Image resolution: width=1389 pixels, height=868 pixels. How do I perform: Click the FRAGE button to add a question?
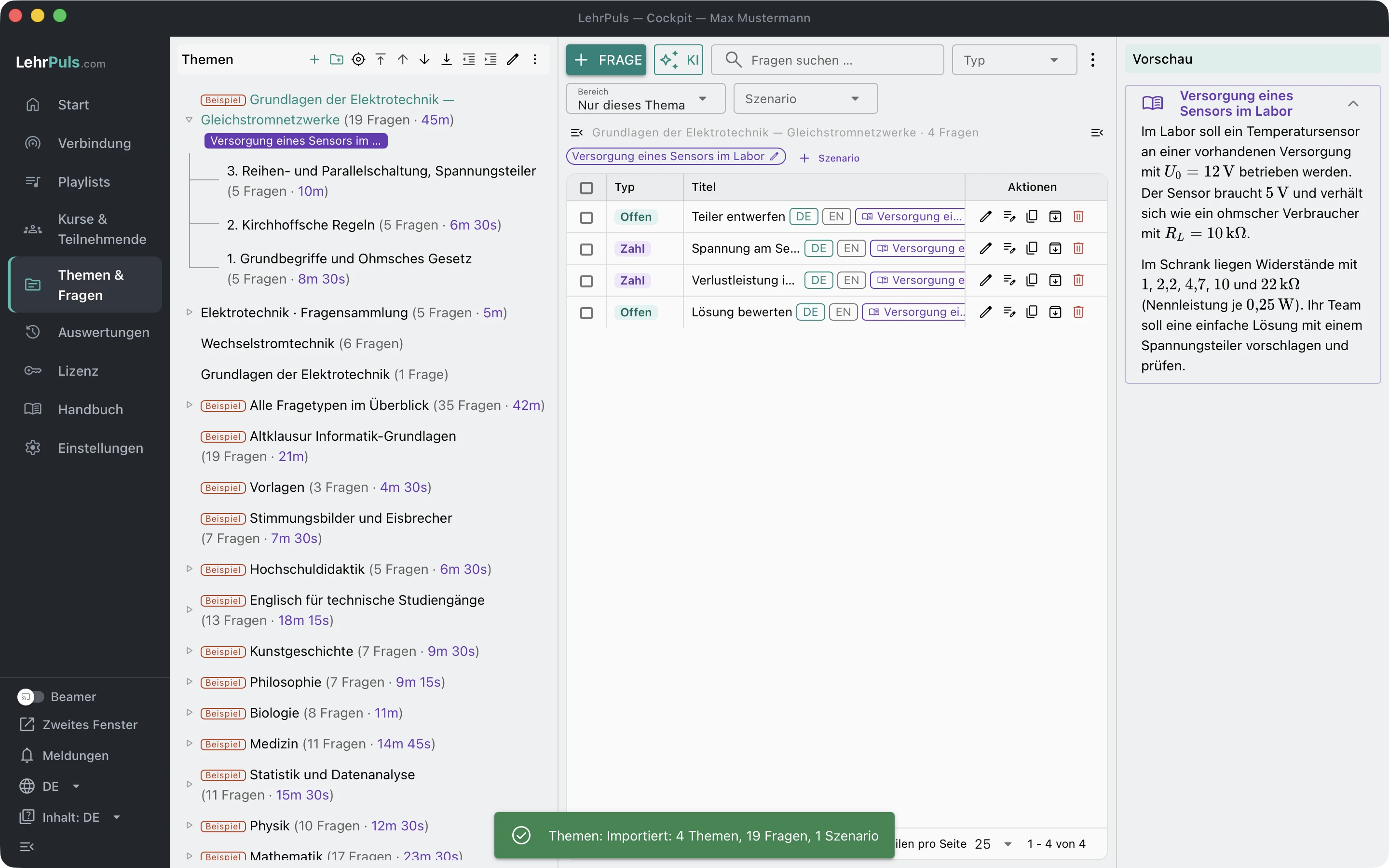tap(606, 60)
